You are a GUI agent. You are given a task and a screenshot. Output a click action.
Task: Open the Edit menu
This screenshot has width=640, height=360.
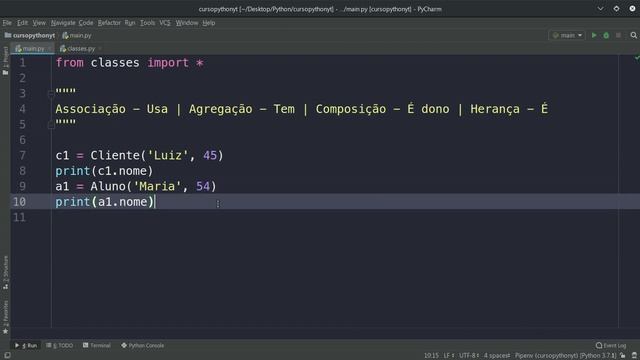(x=22, y=23)
